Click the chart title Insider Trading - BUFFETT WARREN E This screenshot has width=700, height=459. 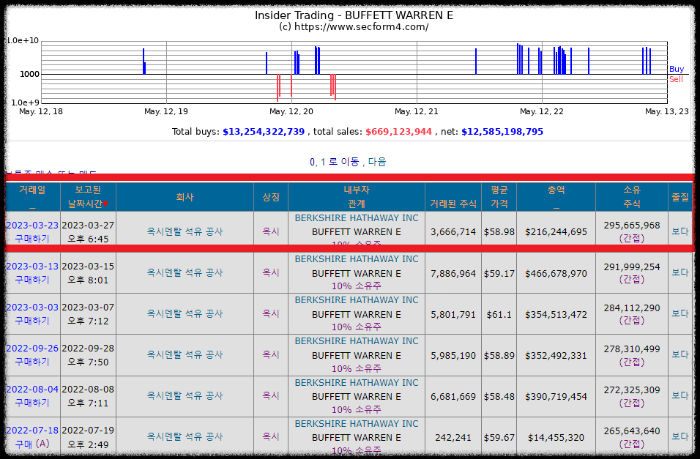pos(354,15)
